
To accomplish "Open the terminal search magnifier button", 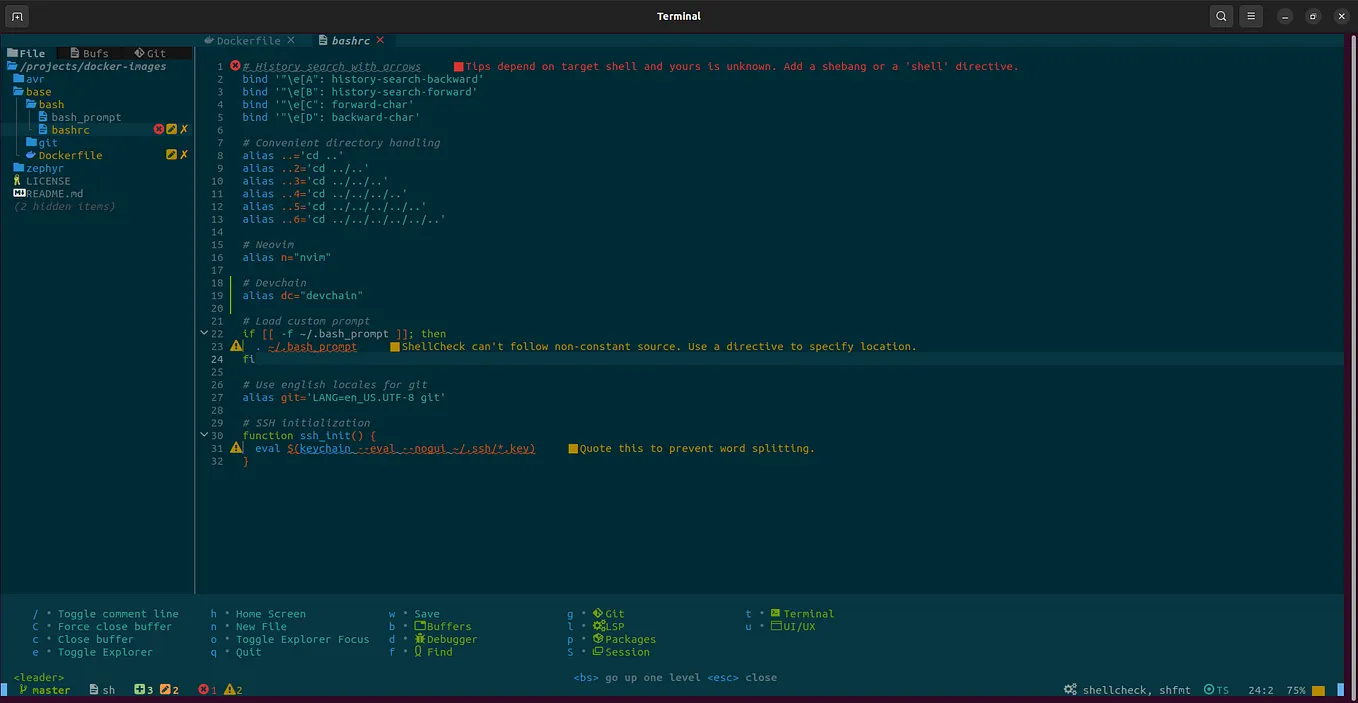I will 1221,16.
